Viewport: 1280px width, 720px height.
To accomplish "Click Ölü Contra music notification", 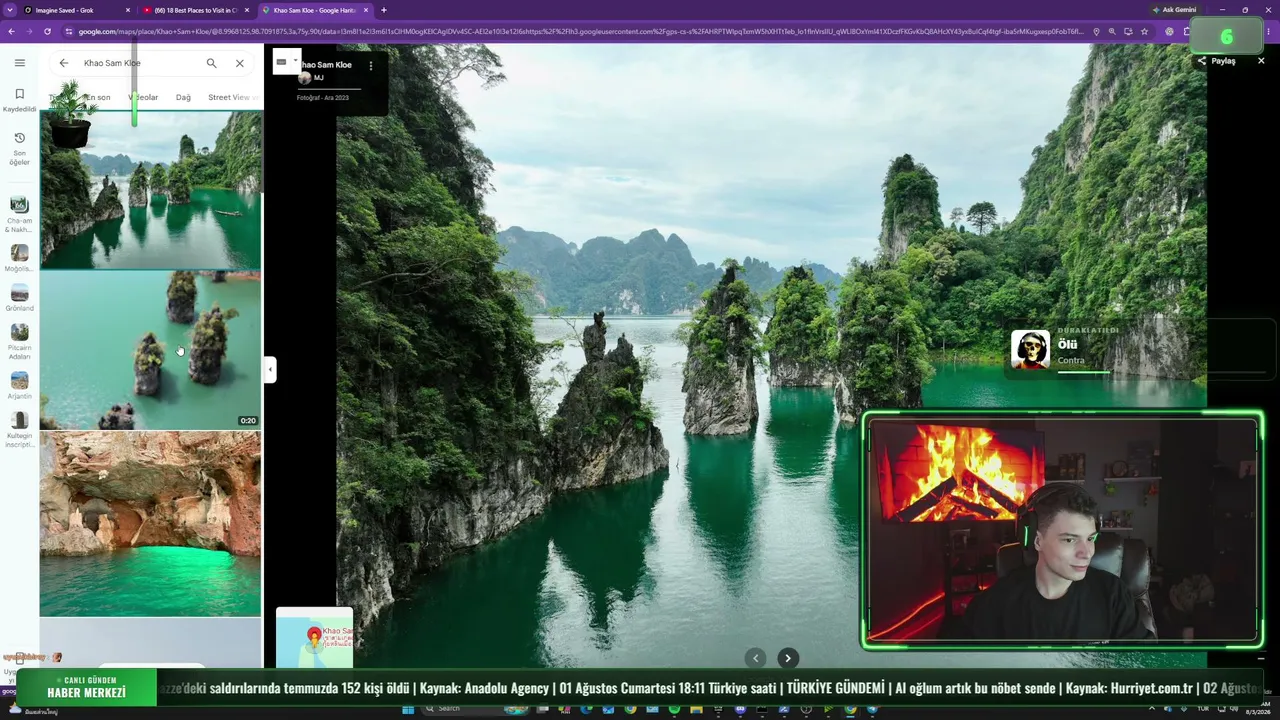I will (x=1140, y=350).
